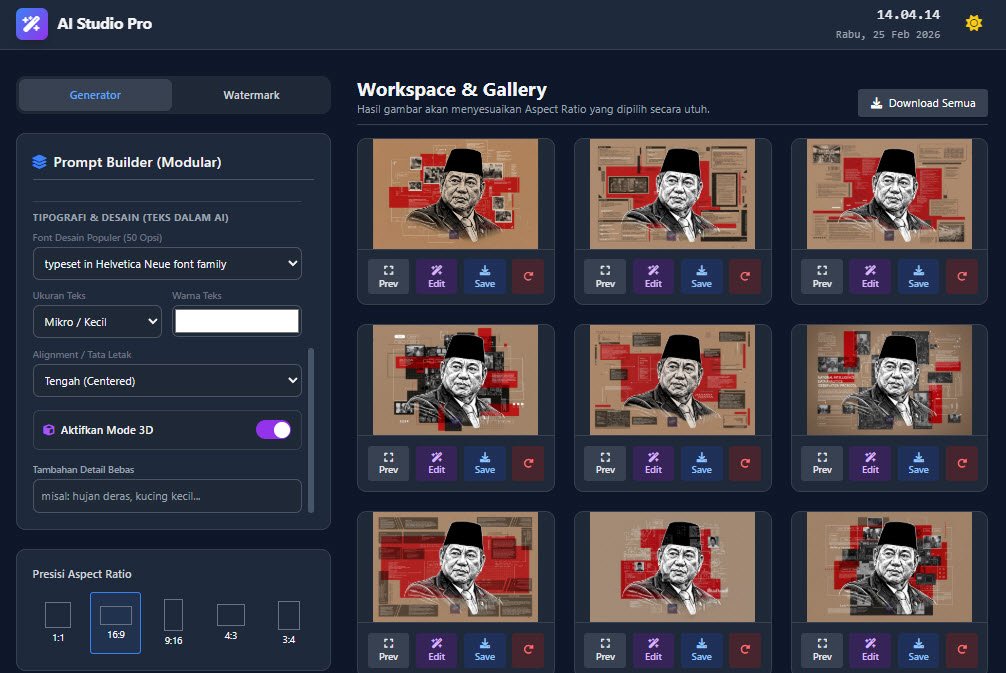
Task: Save the center image of the gallery
Action: coord(701,463)
